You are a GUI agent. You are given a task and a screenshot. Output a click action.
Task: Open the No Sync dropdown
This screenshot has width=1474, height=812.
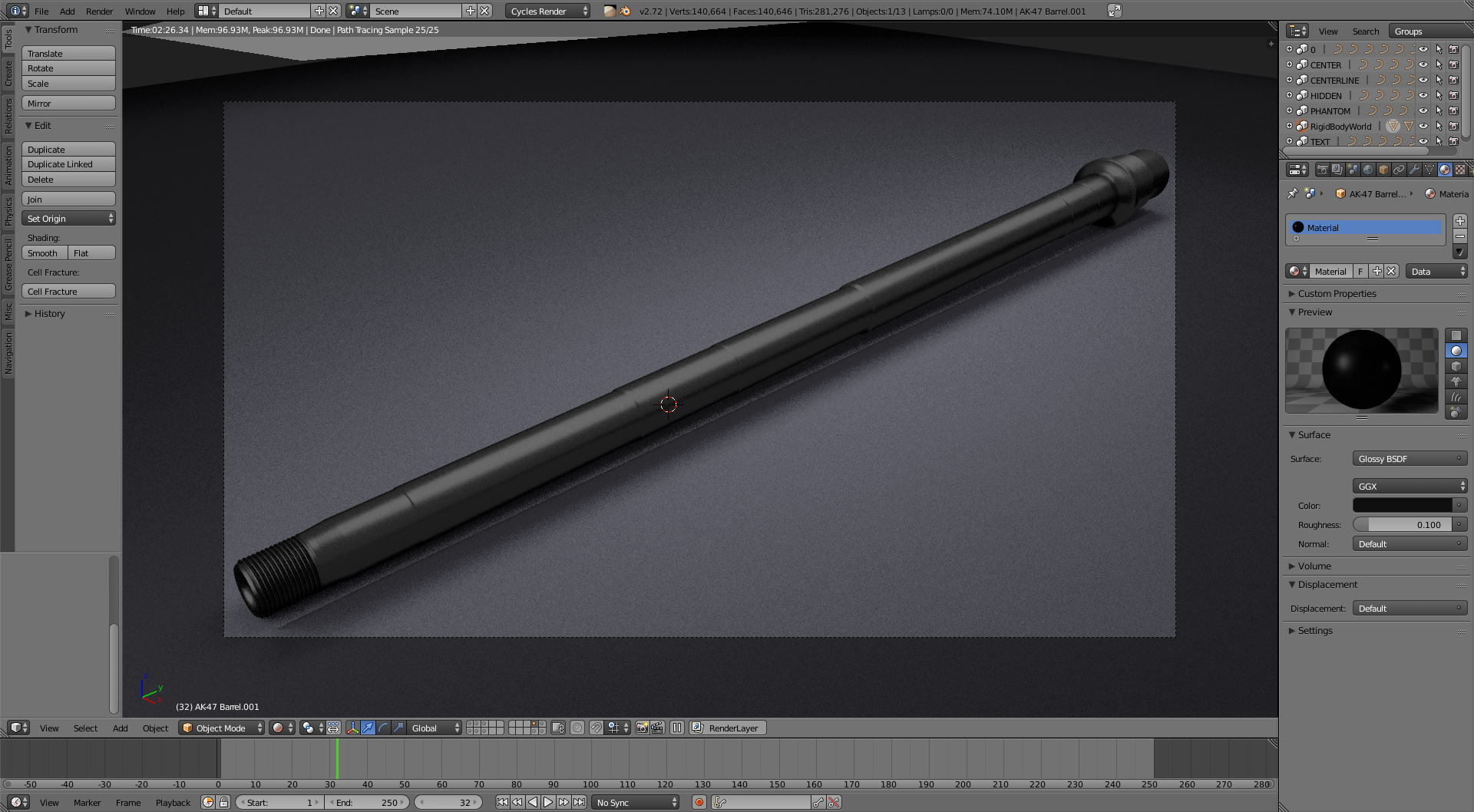636,802
